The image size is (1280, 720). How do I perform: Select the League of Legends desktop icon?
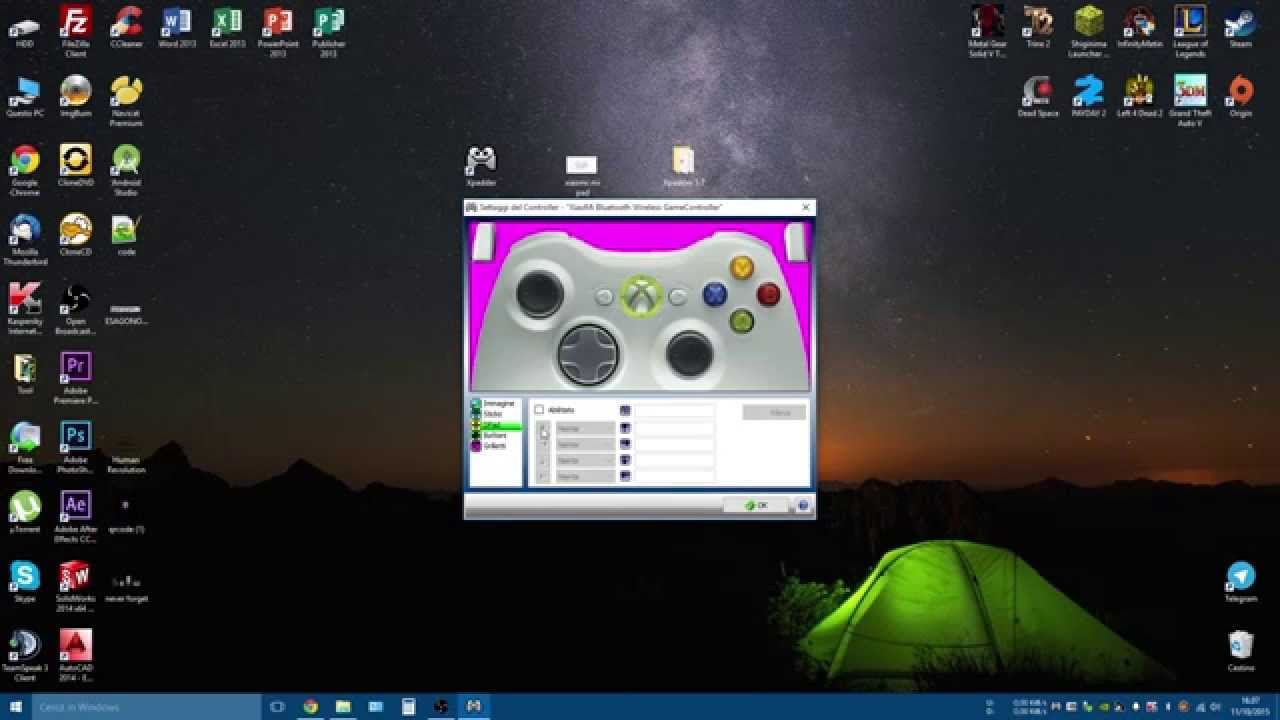click(x=1190, y=30)
